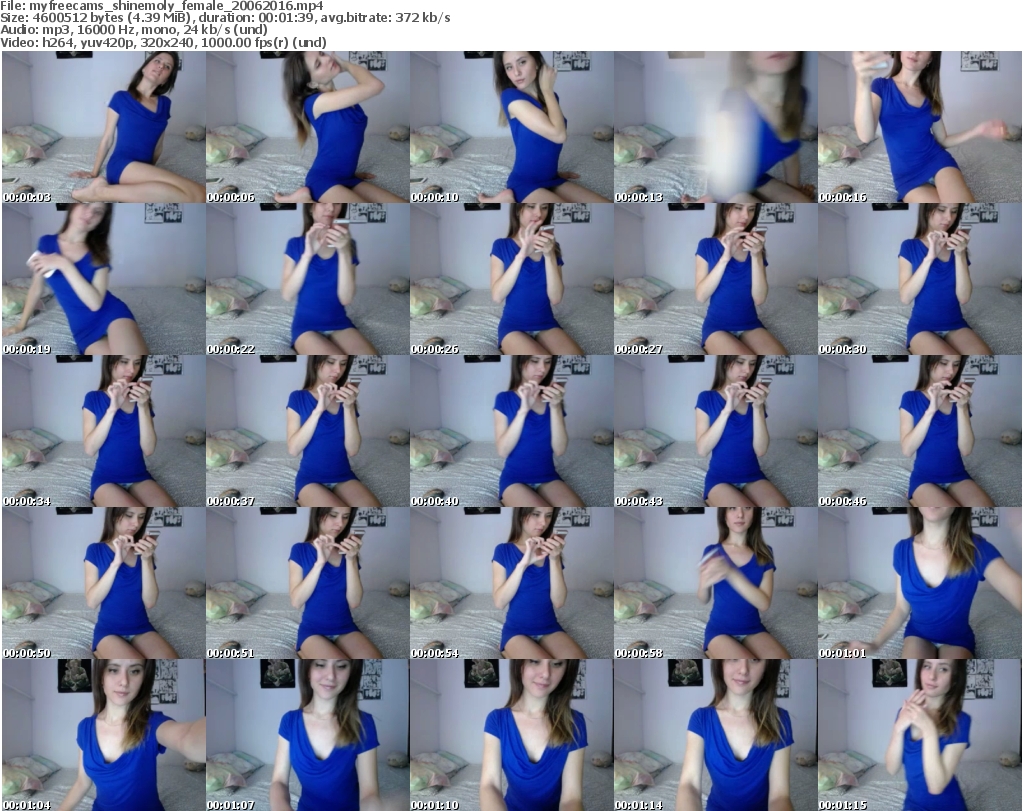Viewport: 1024px width, 811px height.
Task: Select the thumbnail frame stamped 00:00:54
Action: coord(511,583)
